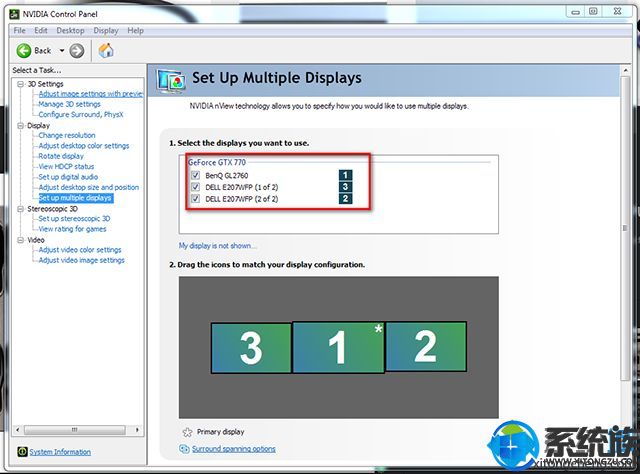
Task: Click the green Back arrow icon
Action: pyautogui.click(x=24, y=51)
